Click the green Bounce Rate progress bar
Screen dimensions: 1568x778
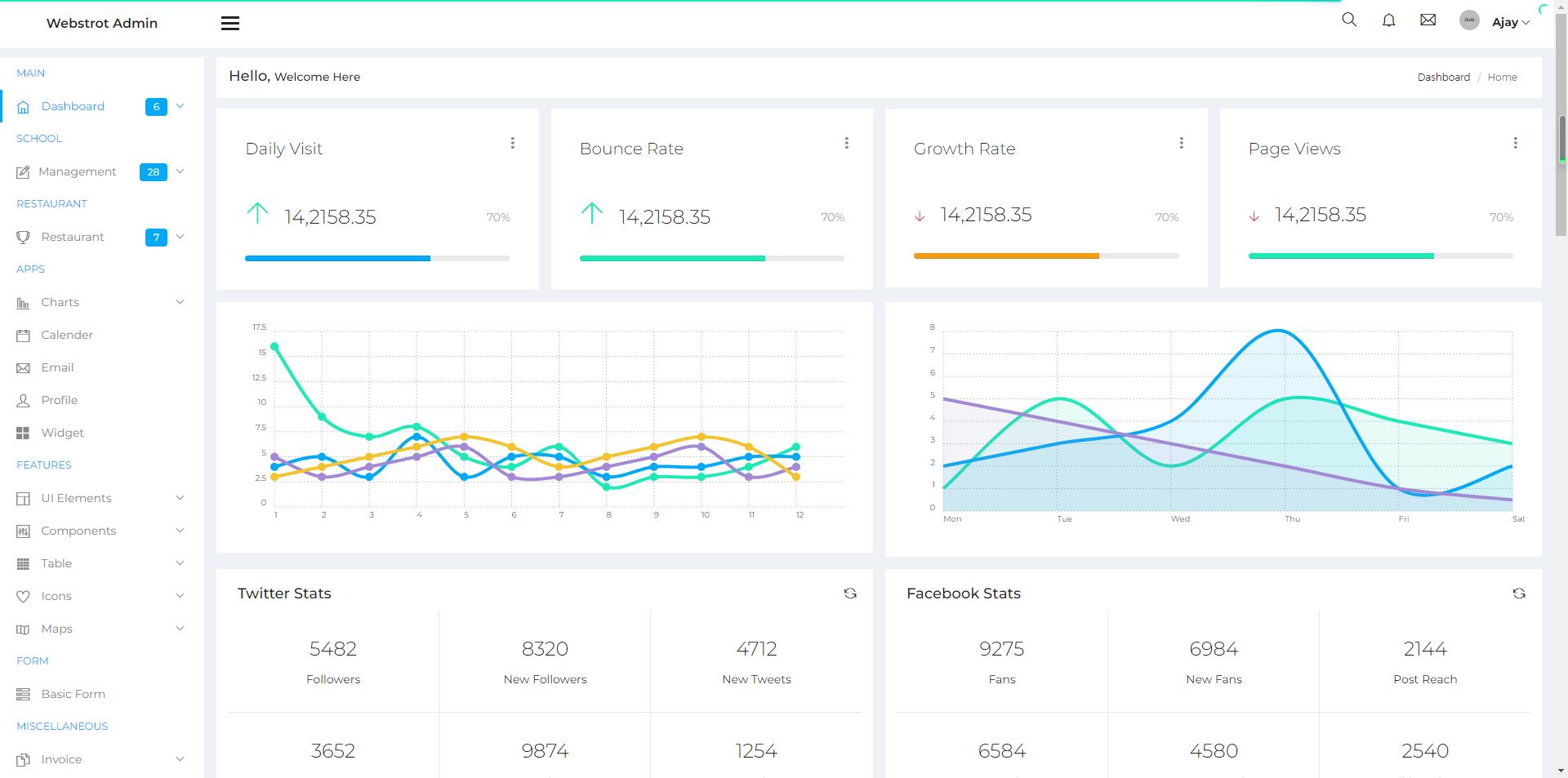pos(672,258)
